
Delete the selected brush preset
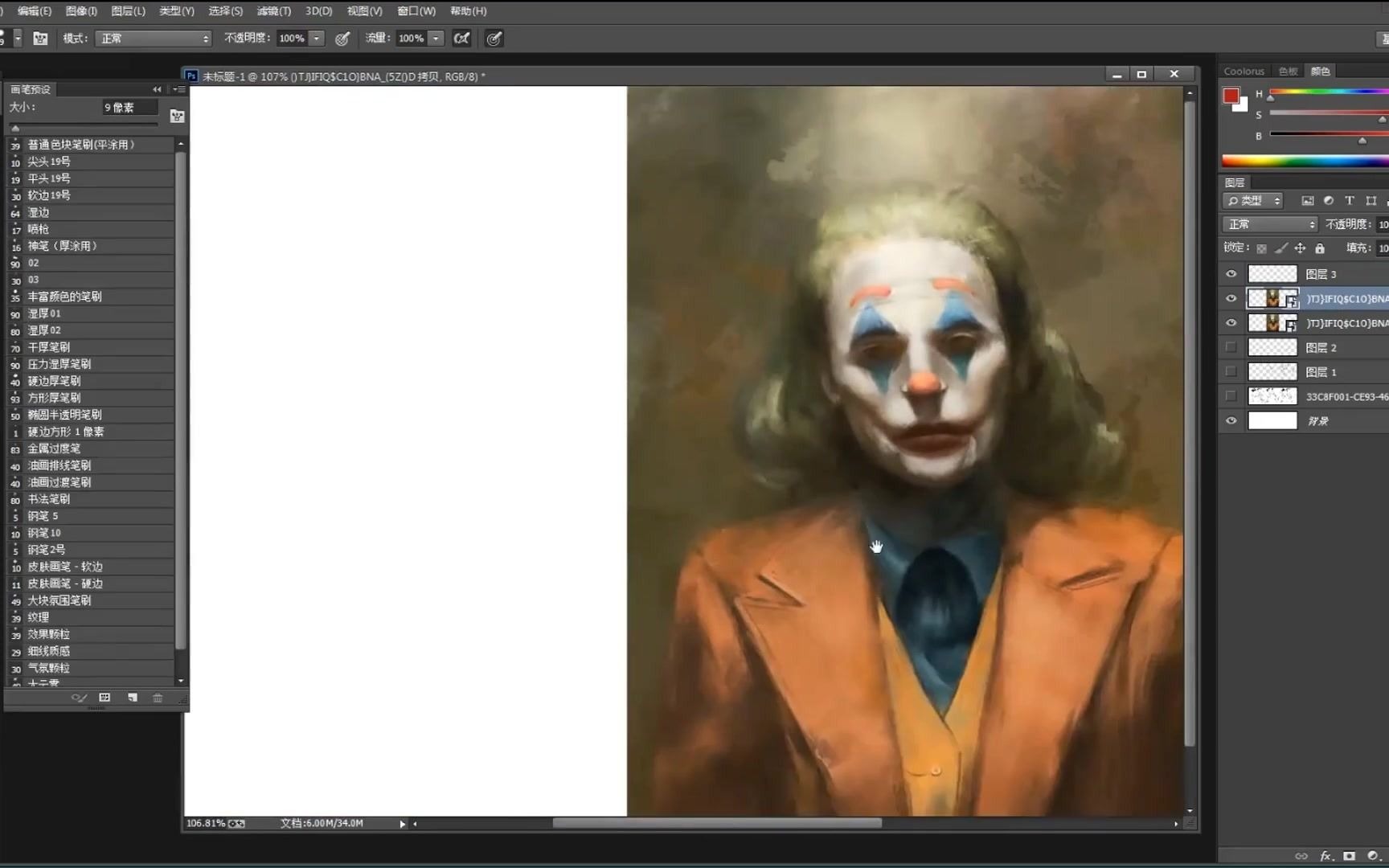[158, 698]
